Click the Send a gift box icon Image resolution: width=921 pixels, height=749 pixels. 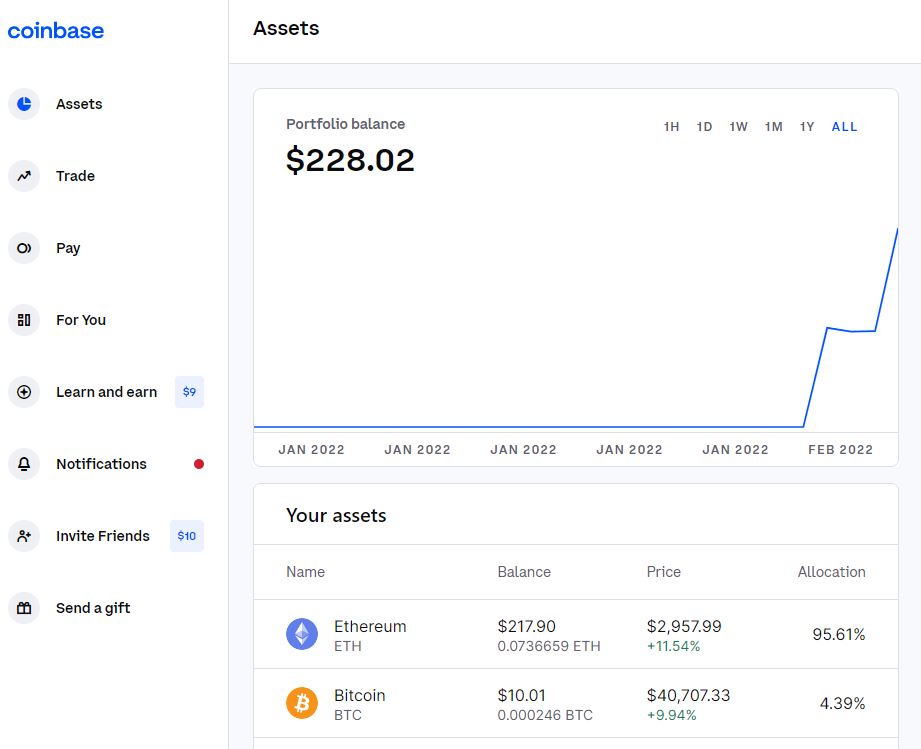(24, 608)
